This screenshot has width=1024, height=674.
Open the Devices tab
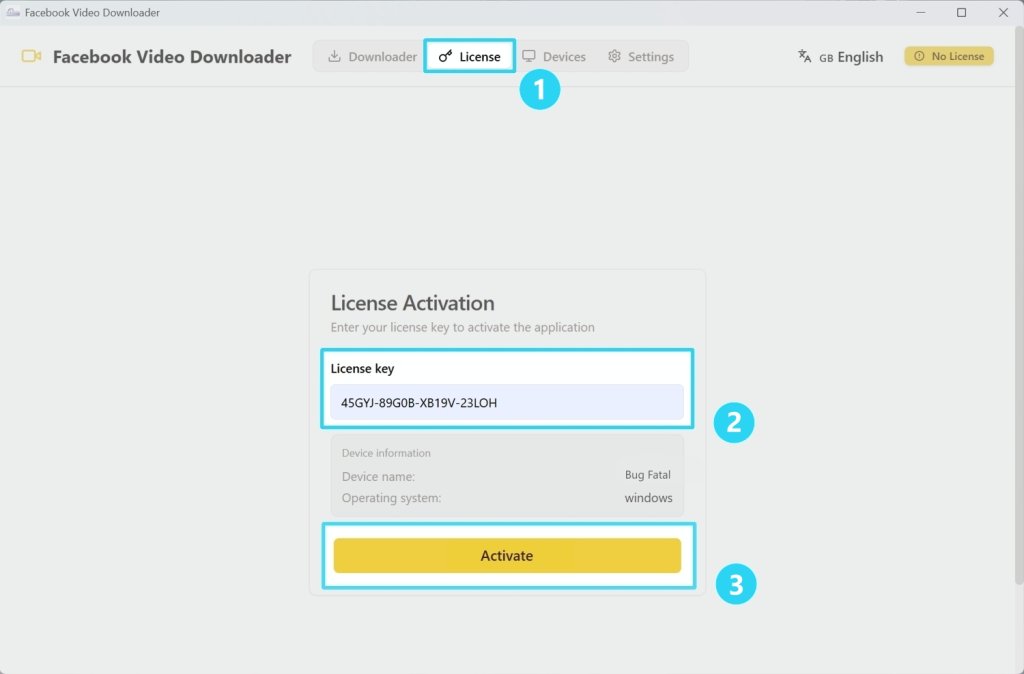coord(555,57)
